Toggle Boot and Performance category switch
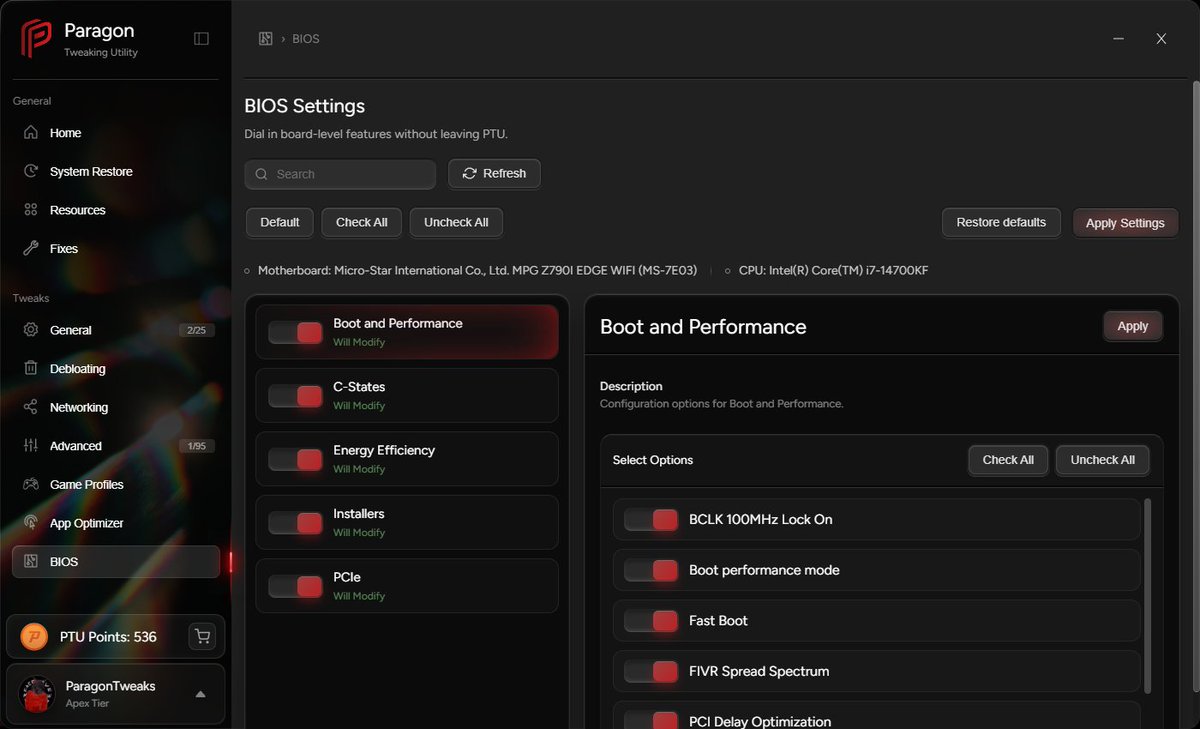Viewport: 1200px width, 729px height. click(x=295, y=333)
